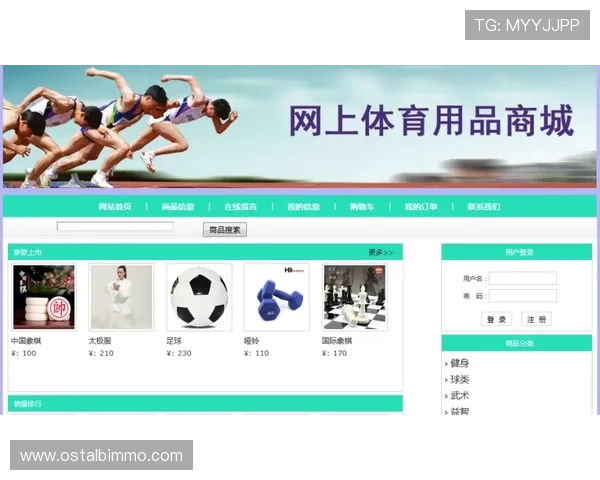Open the 哑铃 blue dumbbells image

point(277,297)
